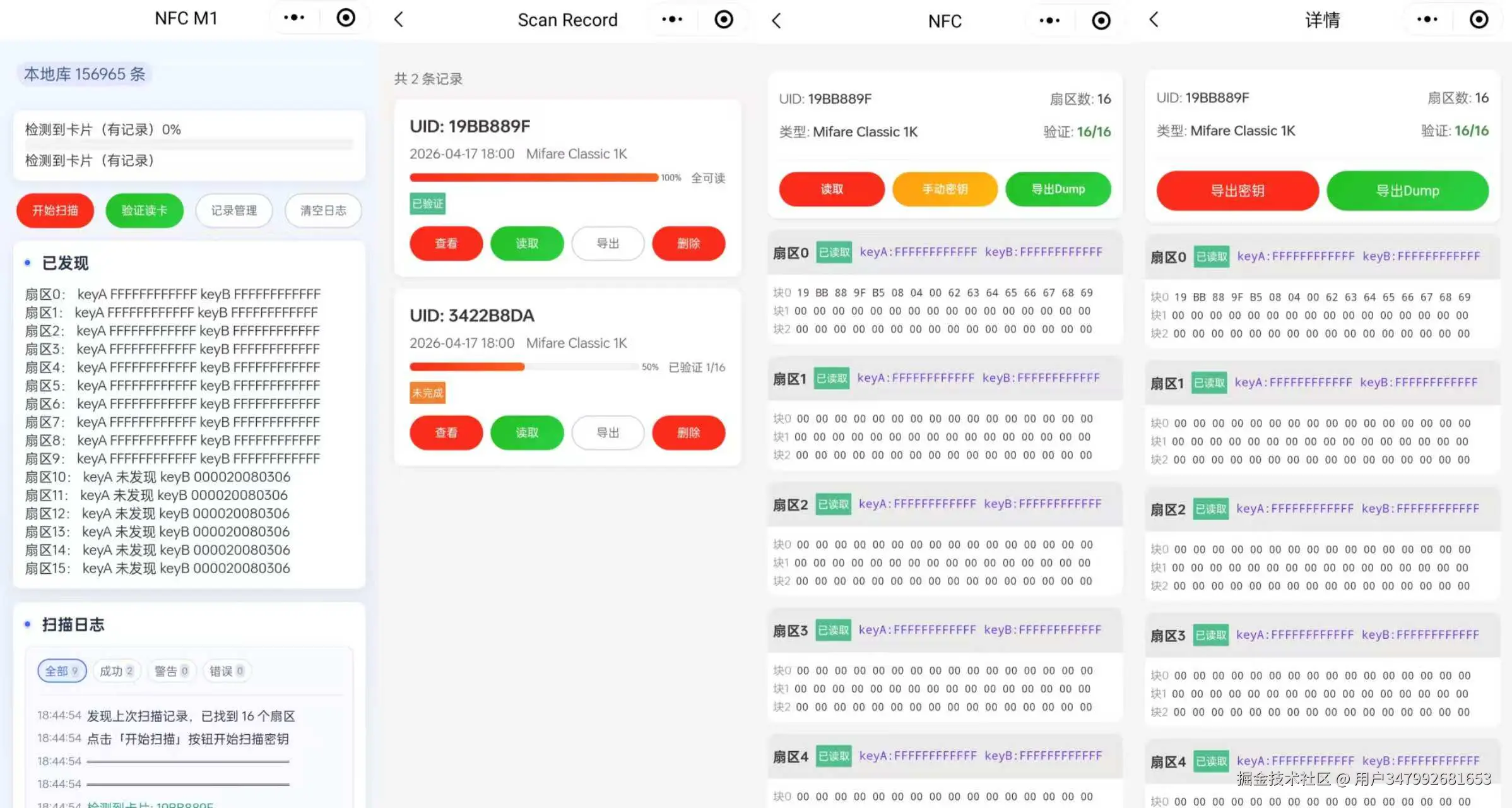Tap the record-circle icon in NFC M1 header
This screenshot has height=808, width=1512.
[x=346, y=18]
